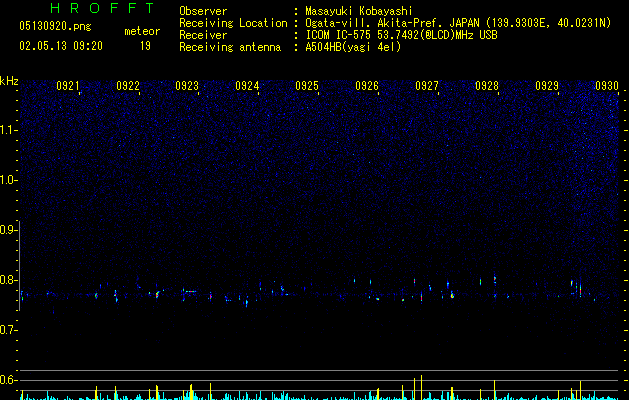Click the 0923 time marker

pyautogui.click(x=187, y=86)
